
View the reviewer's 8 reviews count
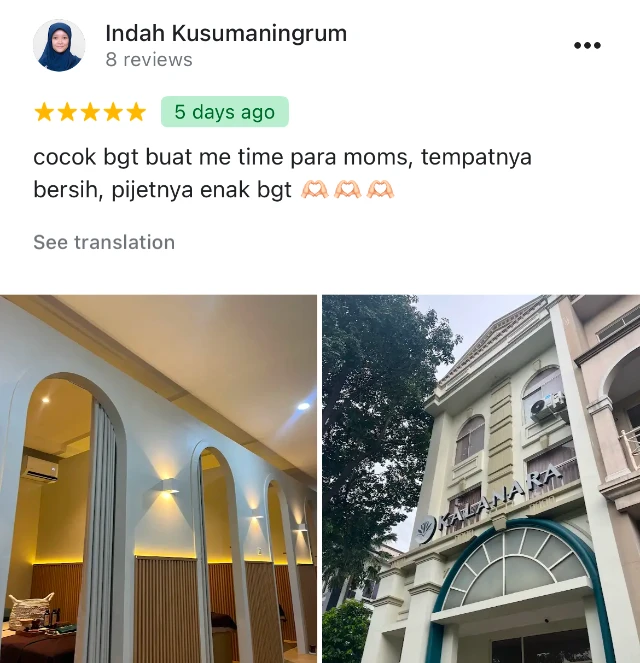pyautogui.click(x=149, y=60)
